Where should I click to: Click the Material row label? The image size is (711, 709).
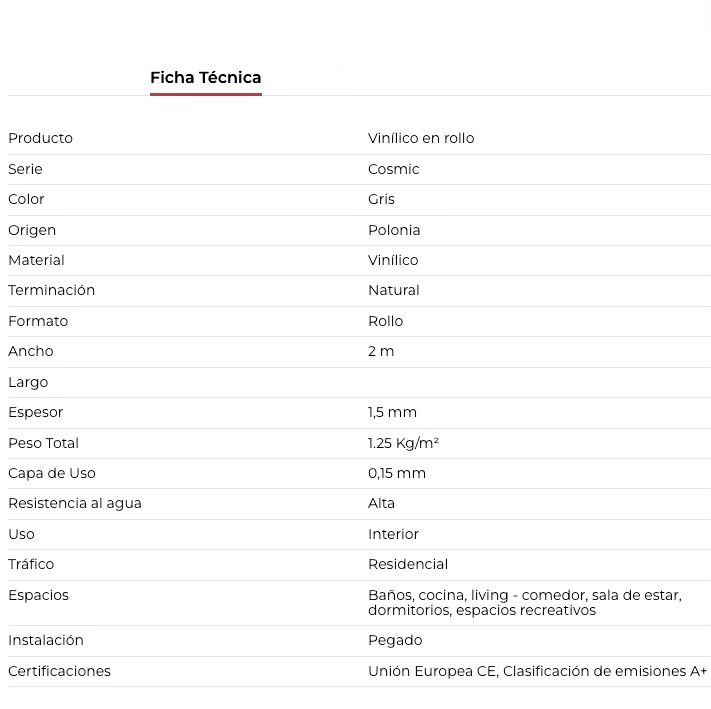pyautogui.click(x=36, y=260)
